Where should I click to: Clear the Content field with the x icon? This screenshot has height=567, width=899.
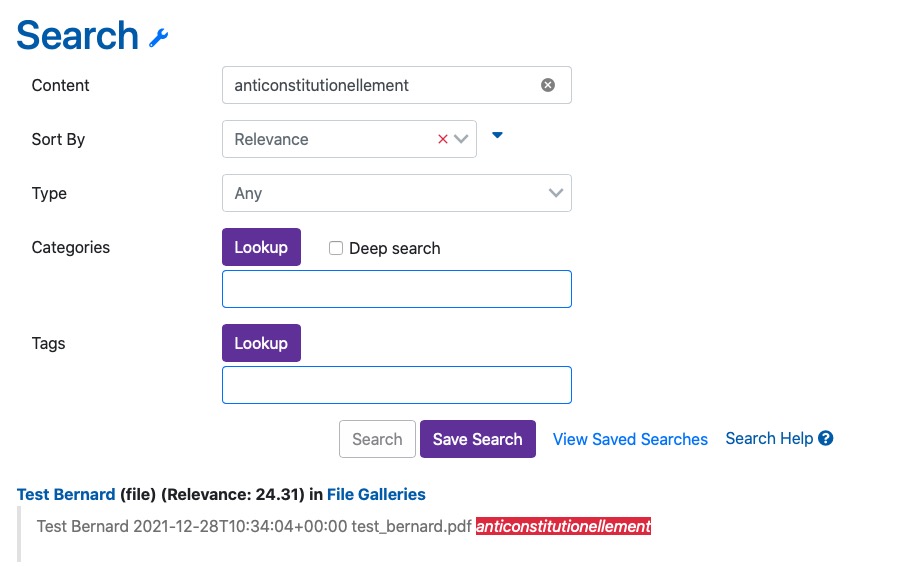[548, 85]
